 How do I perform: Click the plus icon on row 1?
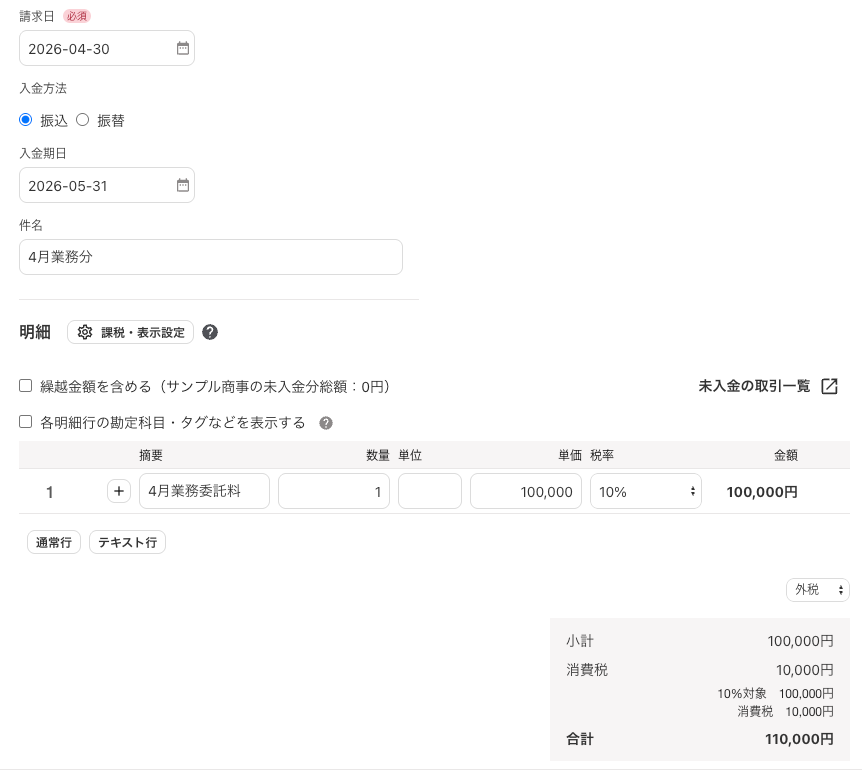[x=119, y=491]
